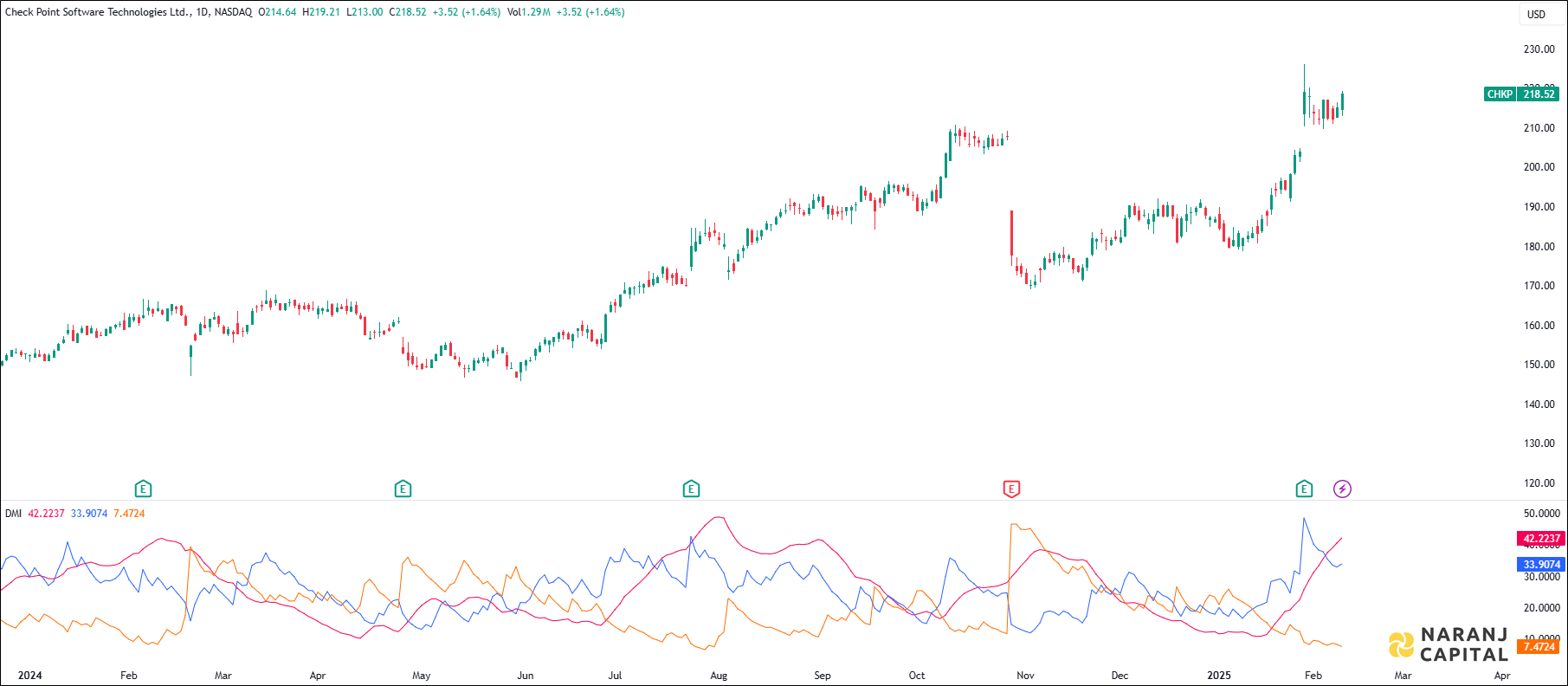Click the Jul label on time axis

pyautogui.click(x=615, y=676)
